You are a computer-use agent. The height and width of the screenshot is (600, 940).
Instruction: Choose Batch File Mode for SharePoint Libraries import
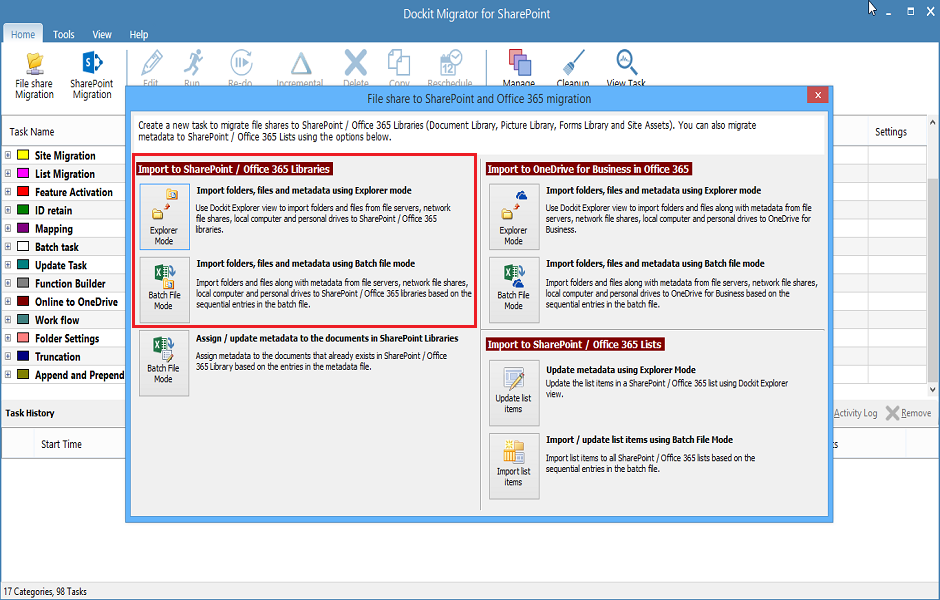pos(164,289)
